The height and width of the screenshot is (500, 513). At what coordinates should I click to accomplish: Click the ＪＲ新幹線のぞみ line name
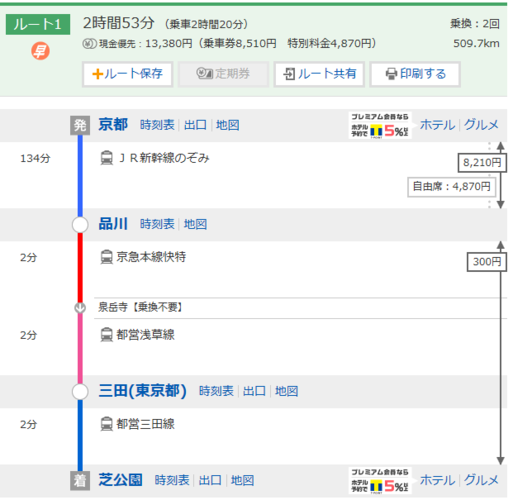(164, 158)
